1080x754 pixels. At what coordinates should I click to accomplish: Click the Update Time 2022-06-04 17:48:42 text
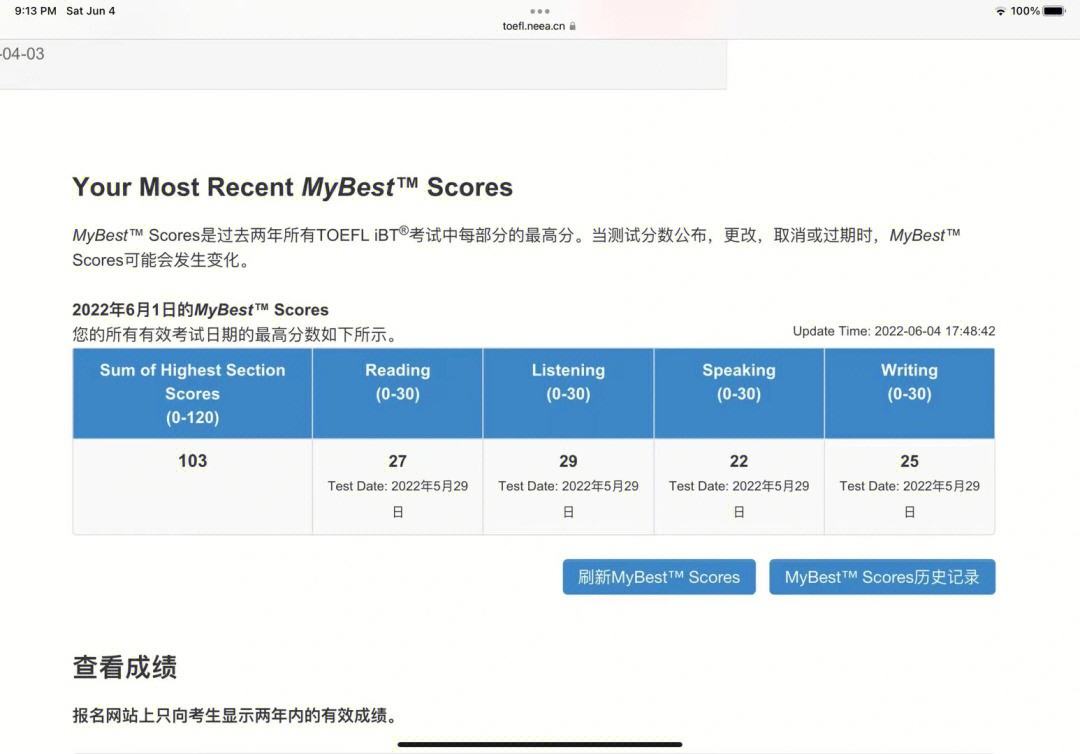click(893, 331)
